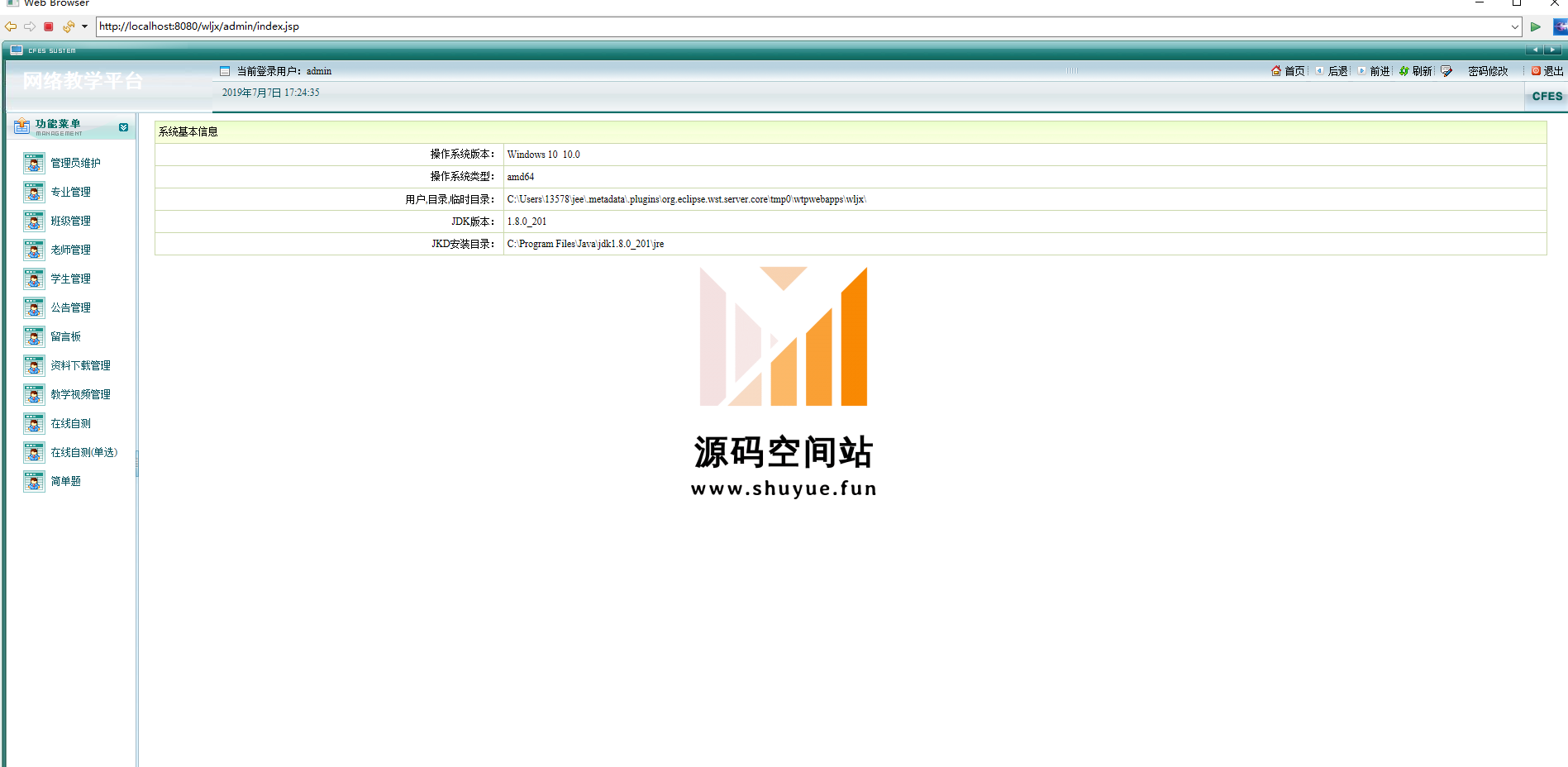Click the wtpwebapps\wljx directory path
This screenshot has height=767, width=1568.
(x=686, y=199)
